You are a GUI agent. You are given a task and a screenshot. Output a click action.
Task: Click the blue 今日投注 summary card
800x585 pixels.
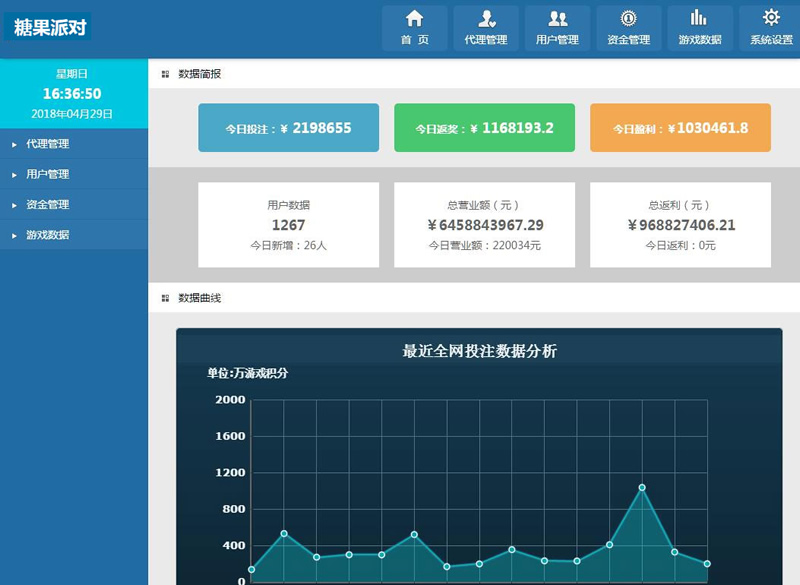pos(291,127)
